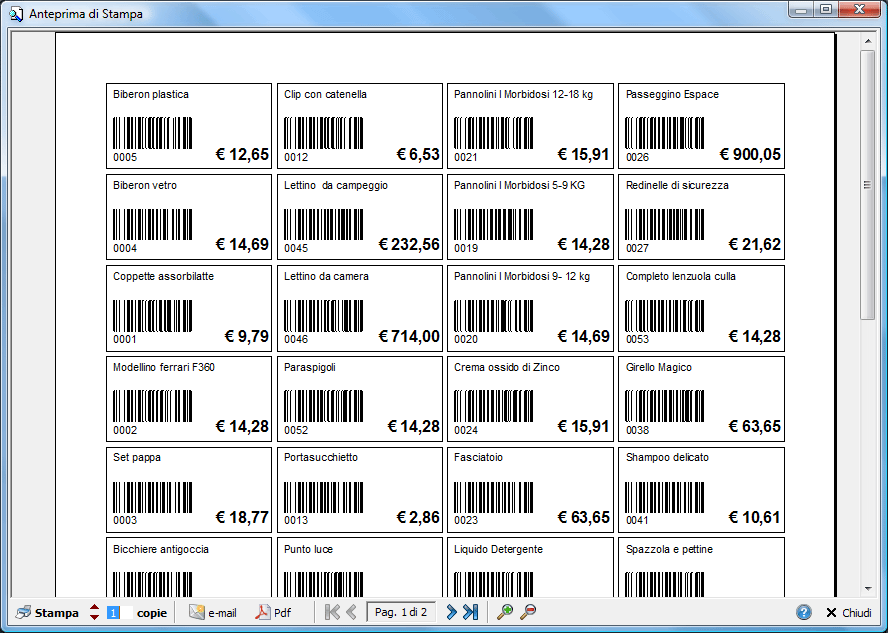Click the barcode code 0045
This screenshot has height=633, width=888.
click(296, 249)
